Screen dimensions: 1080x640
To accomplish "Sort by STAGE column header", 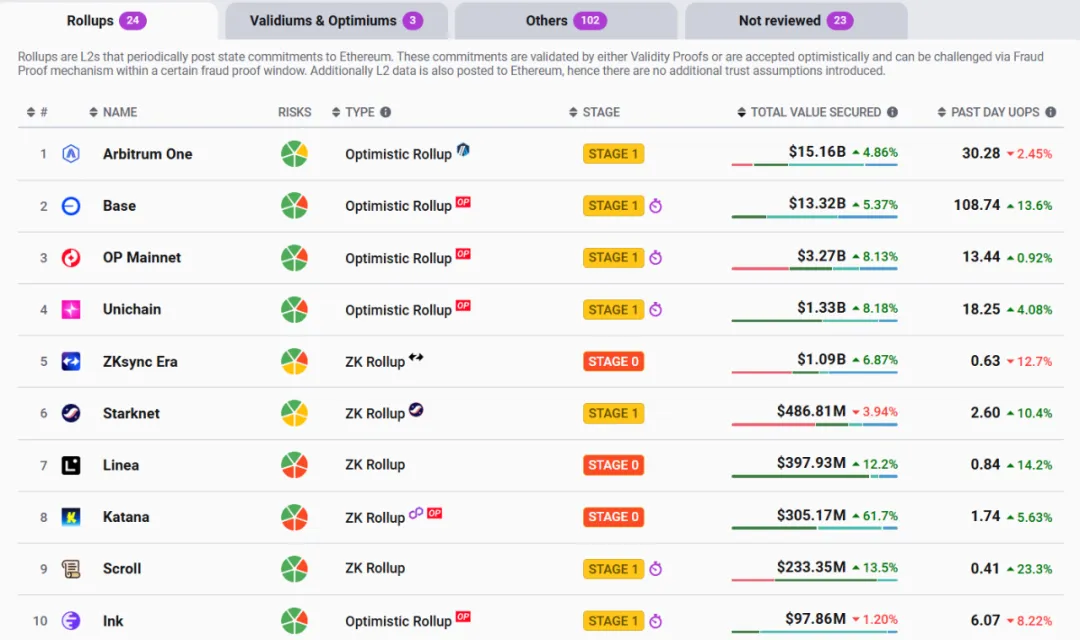I will tap(600, 112).
